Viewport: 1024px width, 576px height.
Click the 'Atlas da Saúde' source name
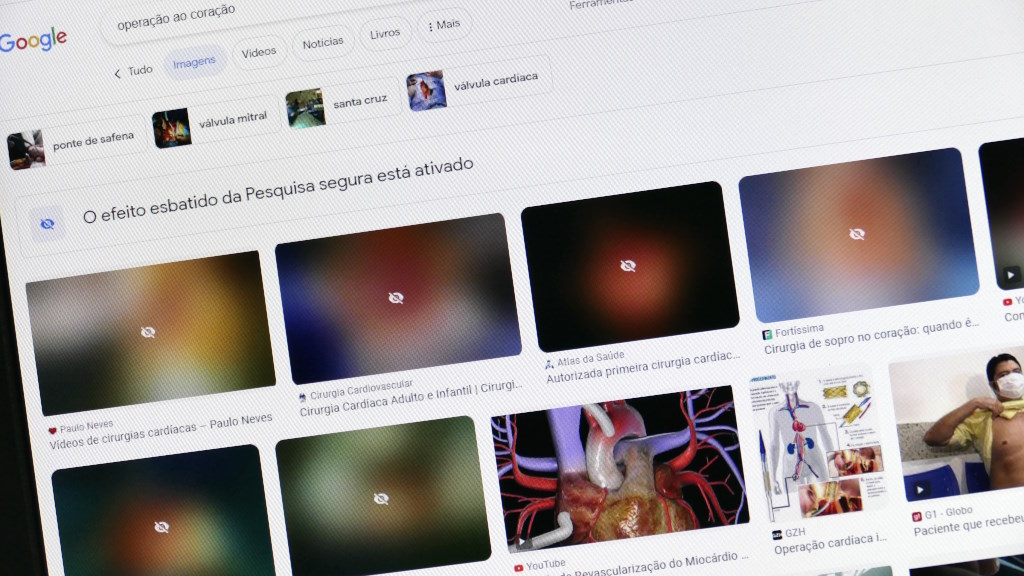[x=590, y=358]
